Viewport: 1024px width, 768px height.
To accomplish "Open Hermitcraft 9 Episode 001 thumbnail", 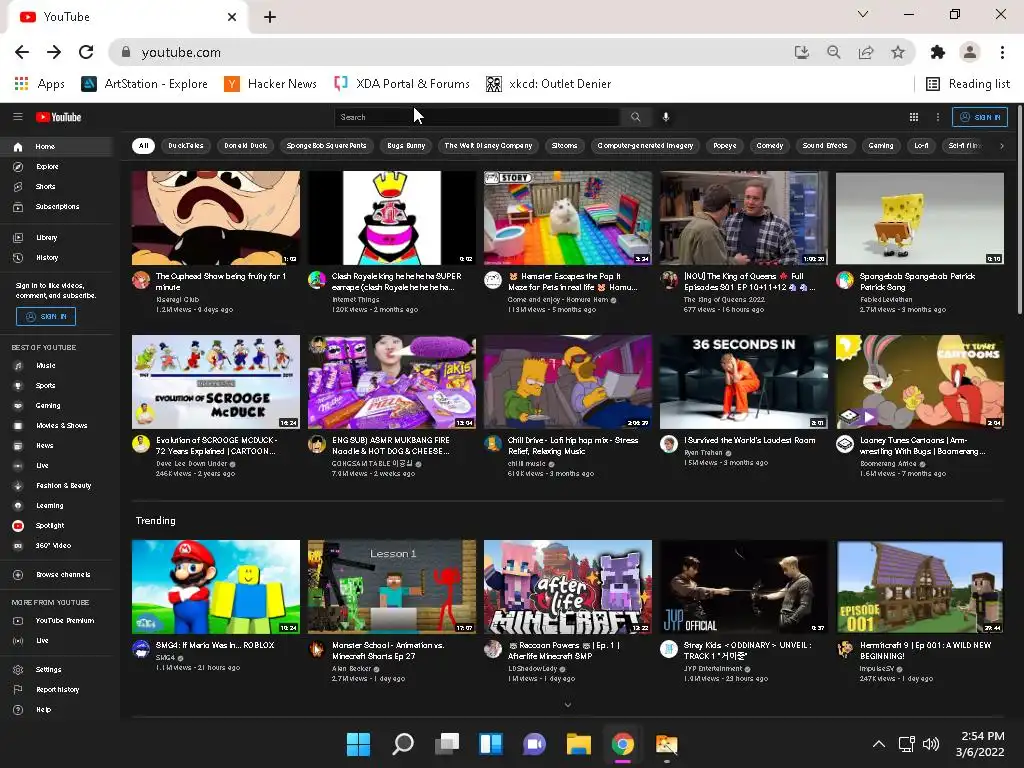I will coord(920,586).
